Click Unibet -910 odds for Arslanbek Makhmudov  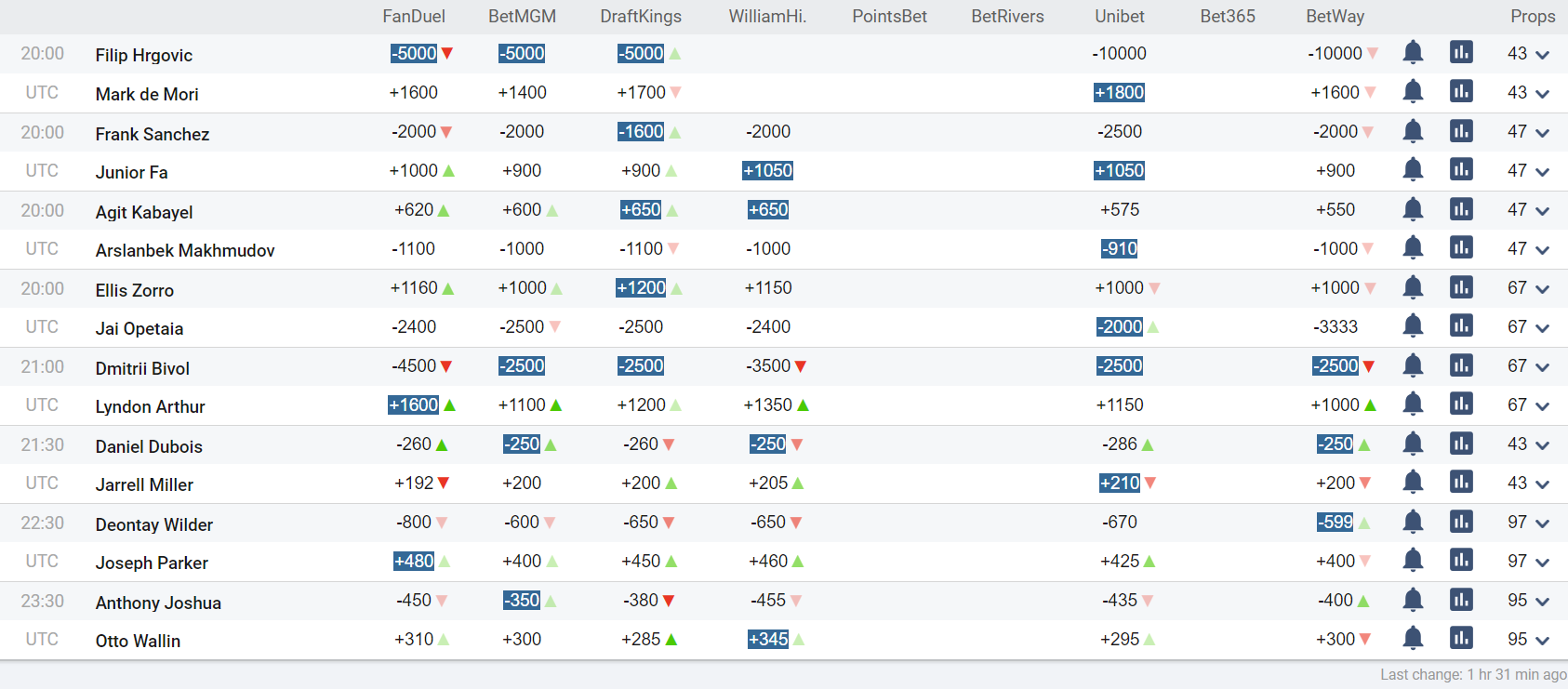[1120, 248]
